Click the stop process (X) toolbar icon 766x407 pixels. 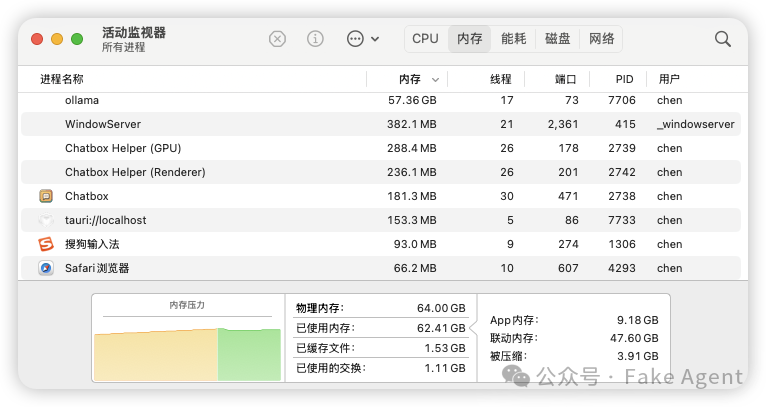click(x=277, y=39)
